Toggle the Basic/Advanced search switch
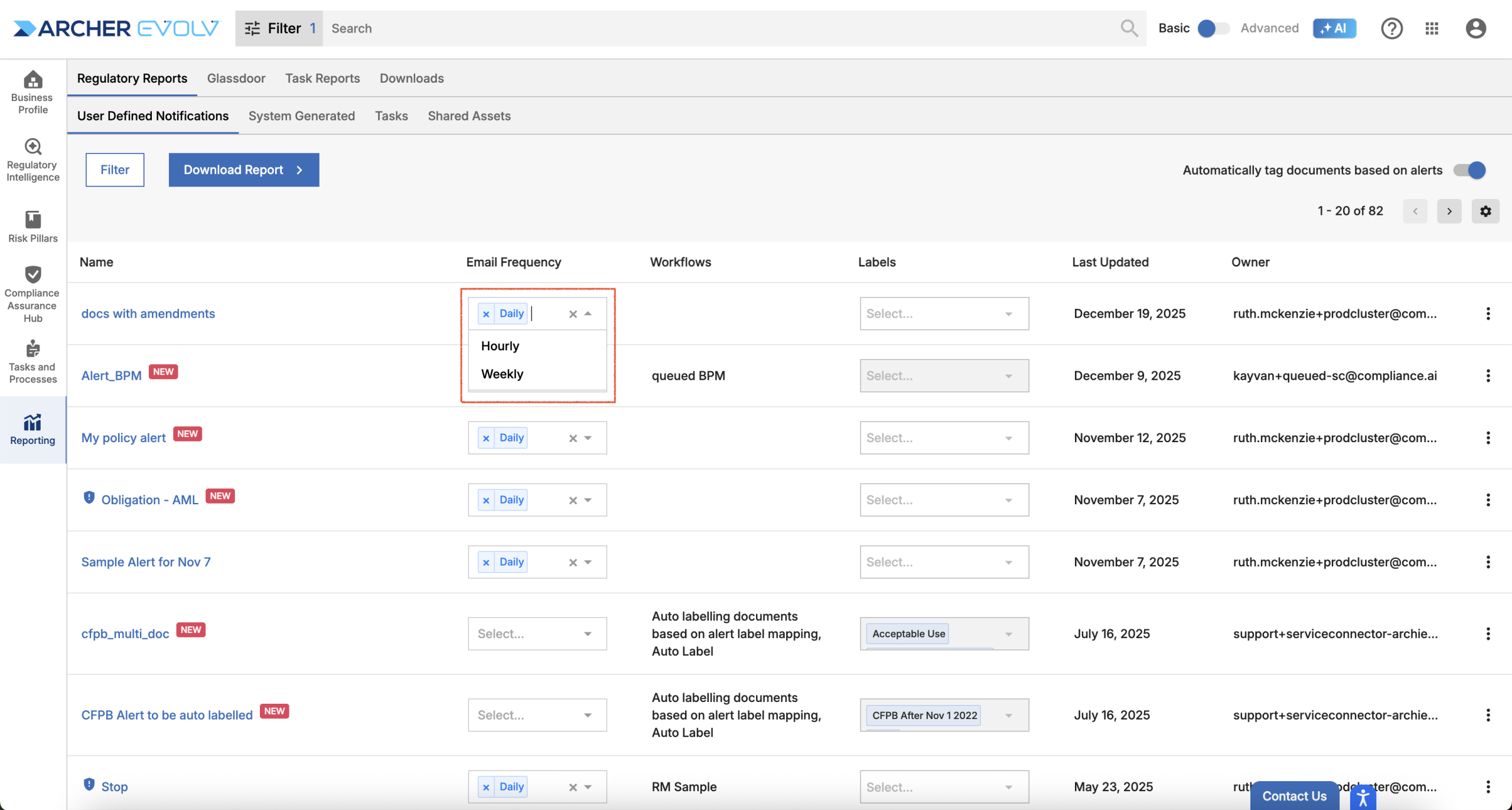 pyautogui.click(x=1213, y=28)
